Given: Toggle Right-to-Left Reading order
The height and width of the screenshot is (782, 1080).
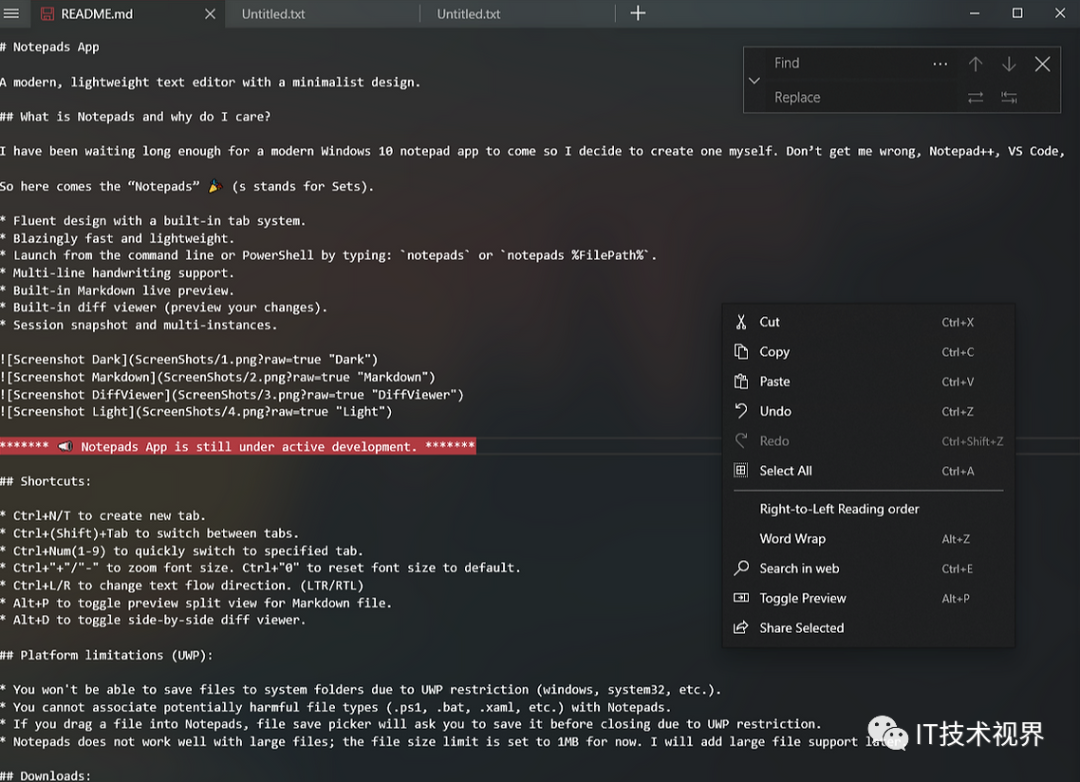Looking at the screenshot, I should [x=868, y=508].
